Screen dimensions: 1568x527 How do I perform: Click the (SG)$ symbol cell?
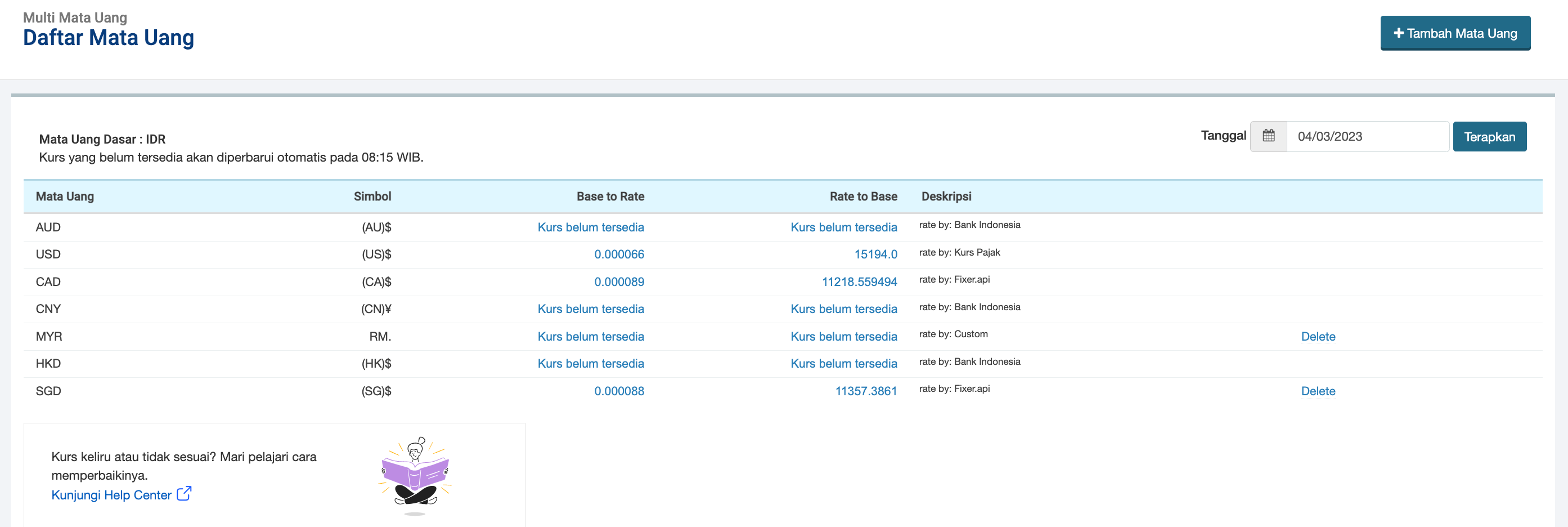click(376, 391)
